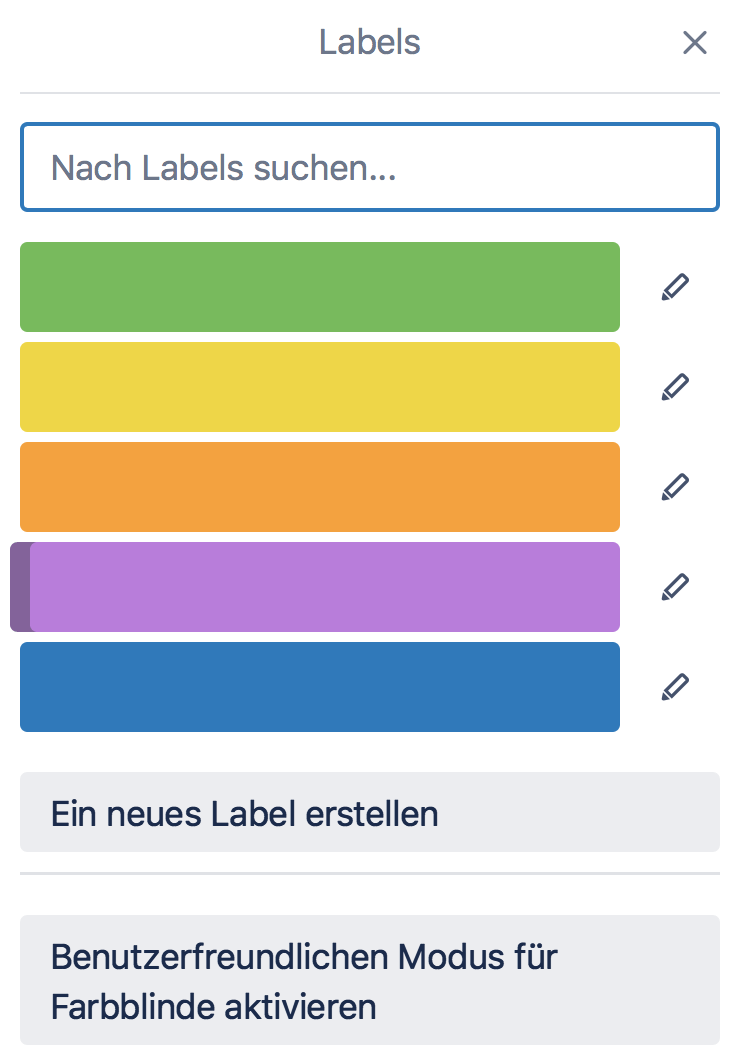Edit the purple label via its pencil icon
The image size is (748, 1062).
675,587
